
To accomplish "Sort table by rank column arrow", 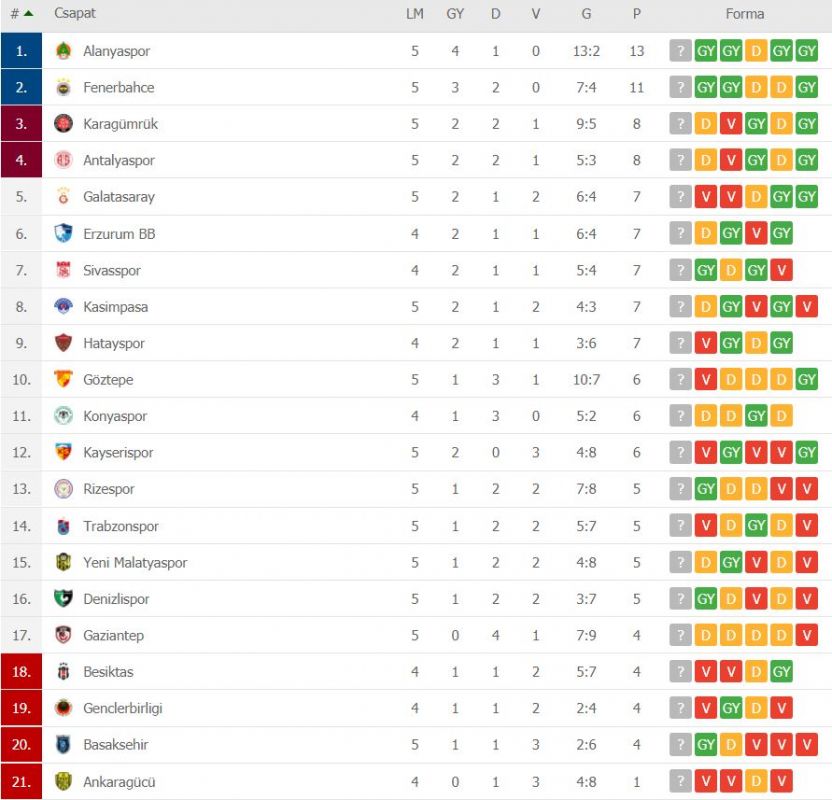I will pyautogui.click(x=29, y=14).
